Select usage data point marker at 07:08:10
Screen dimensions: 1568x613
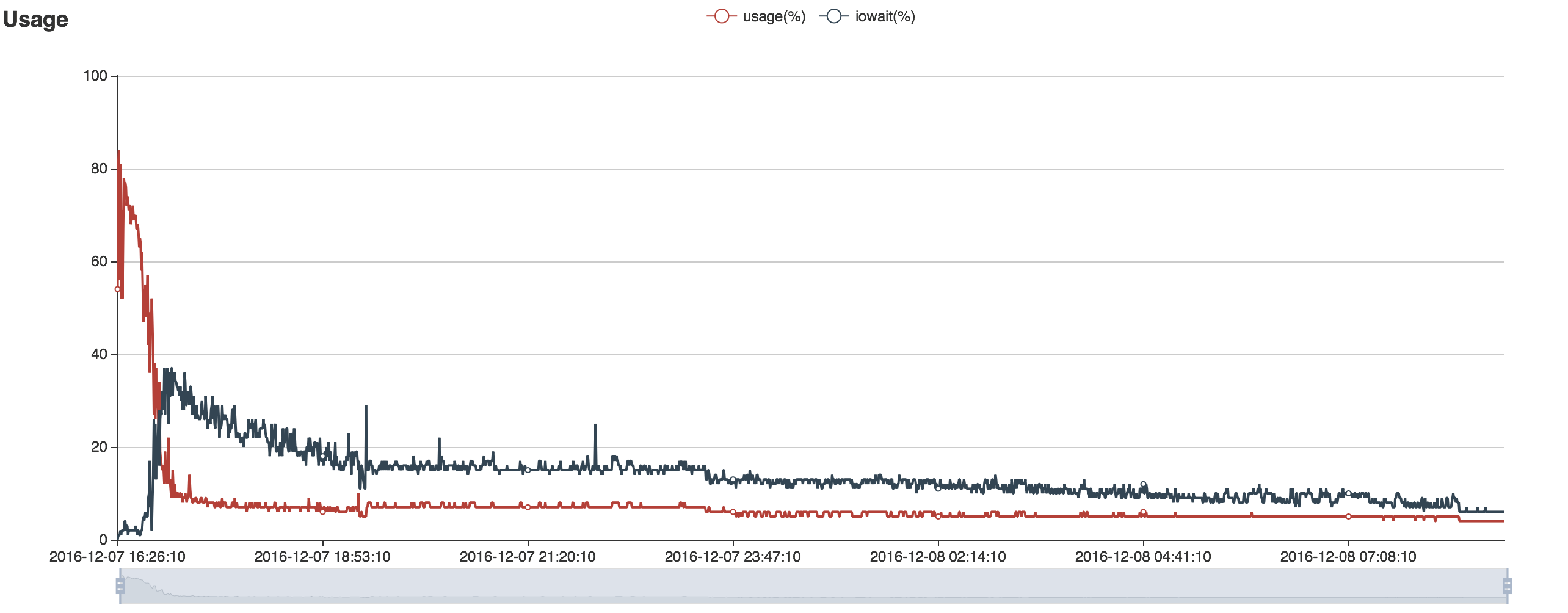(1349, 517)
